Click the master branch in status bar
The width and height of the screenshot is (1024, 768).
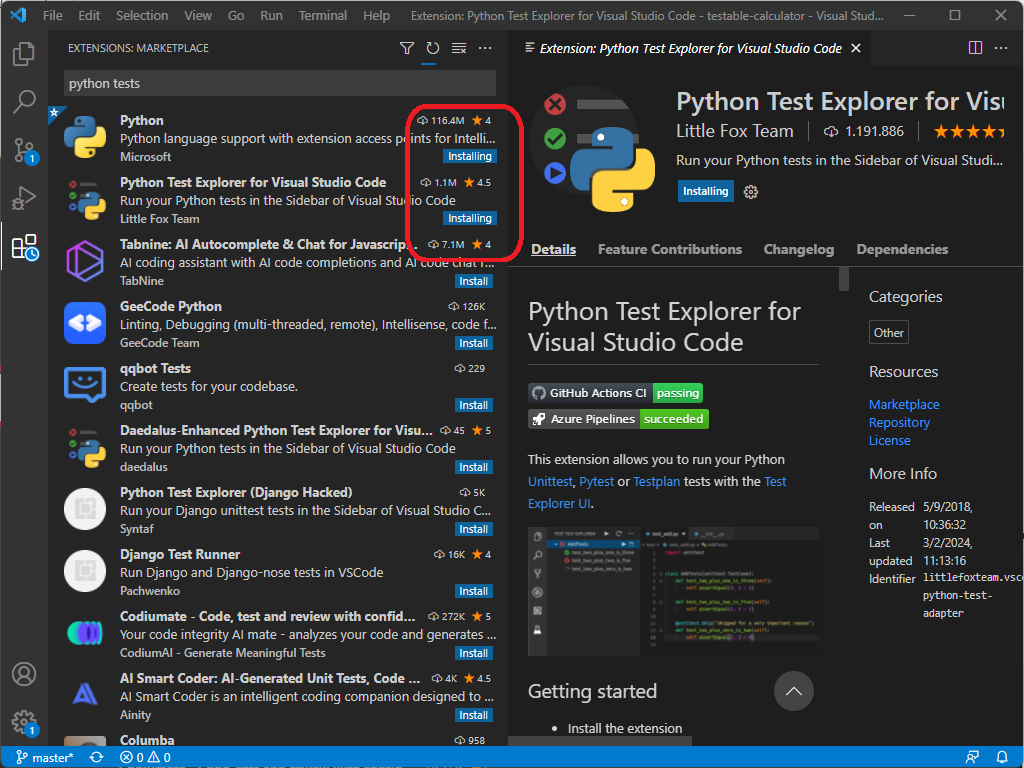[44, 758]
